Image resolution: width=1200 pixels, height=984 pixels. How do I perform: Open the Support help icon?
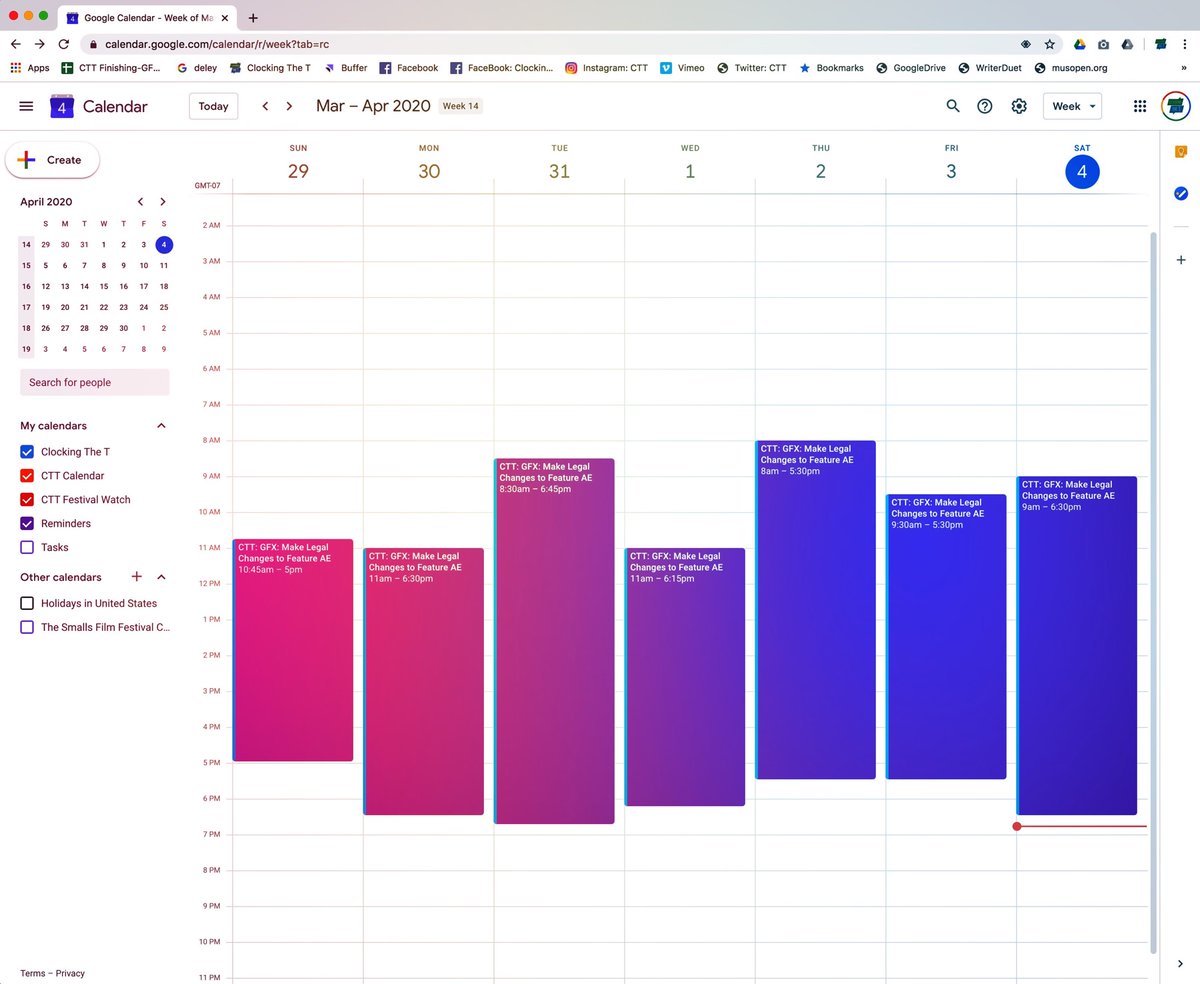pyautogui.click(x=985, y=106)
